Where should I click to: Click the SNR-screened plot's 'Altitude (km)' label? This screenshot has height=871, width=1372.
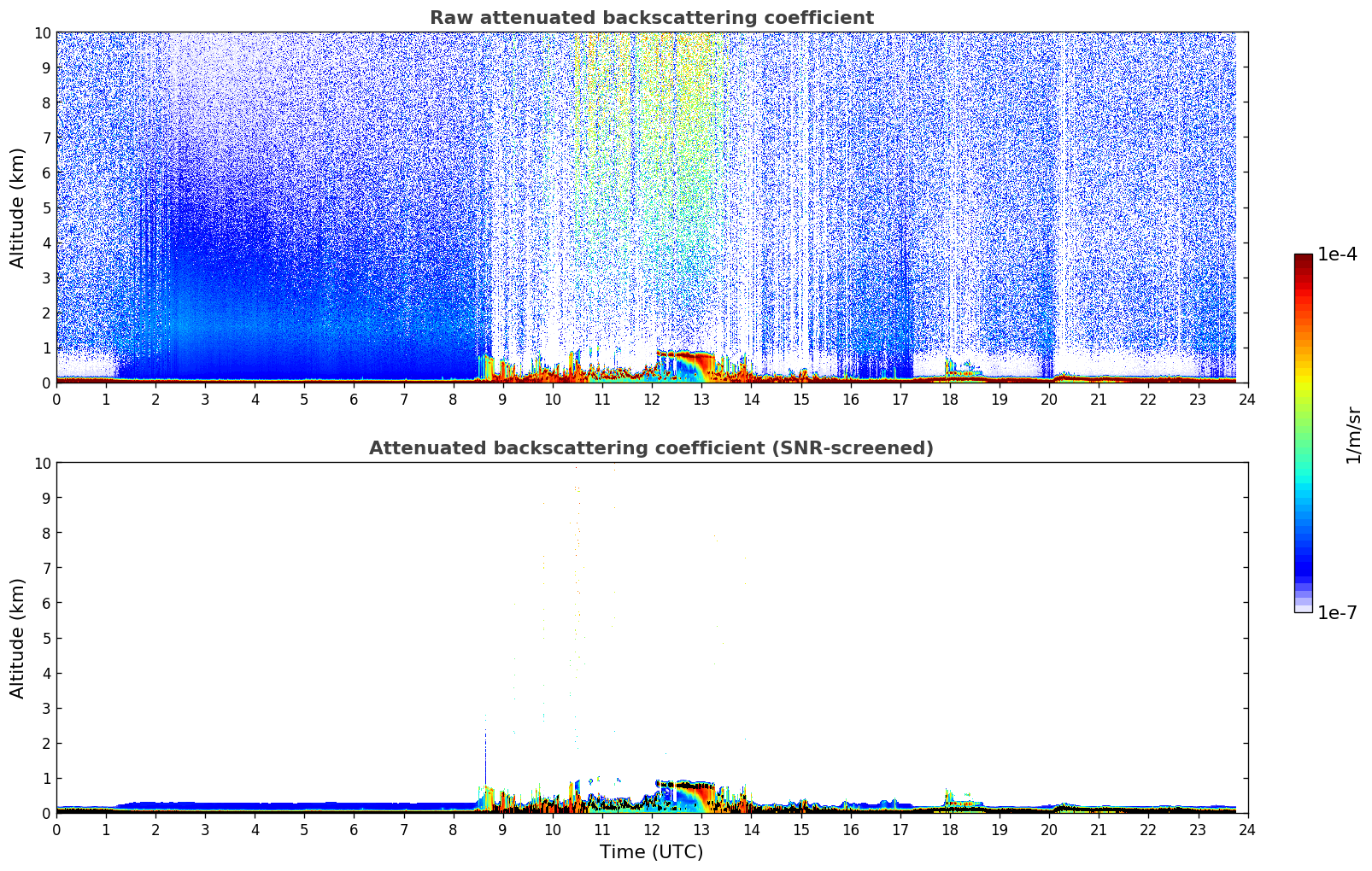tap(18, 638)
